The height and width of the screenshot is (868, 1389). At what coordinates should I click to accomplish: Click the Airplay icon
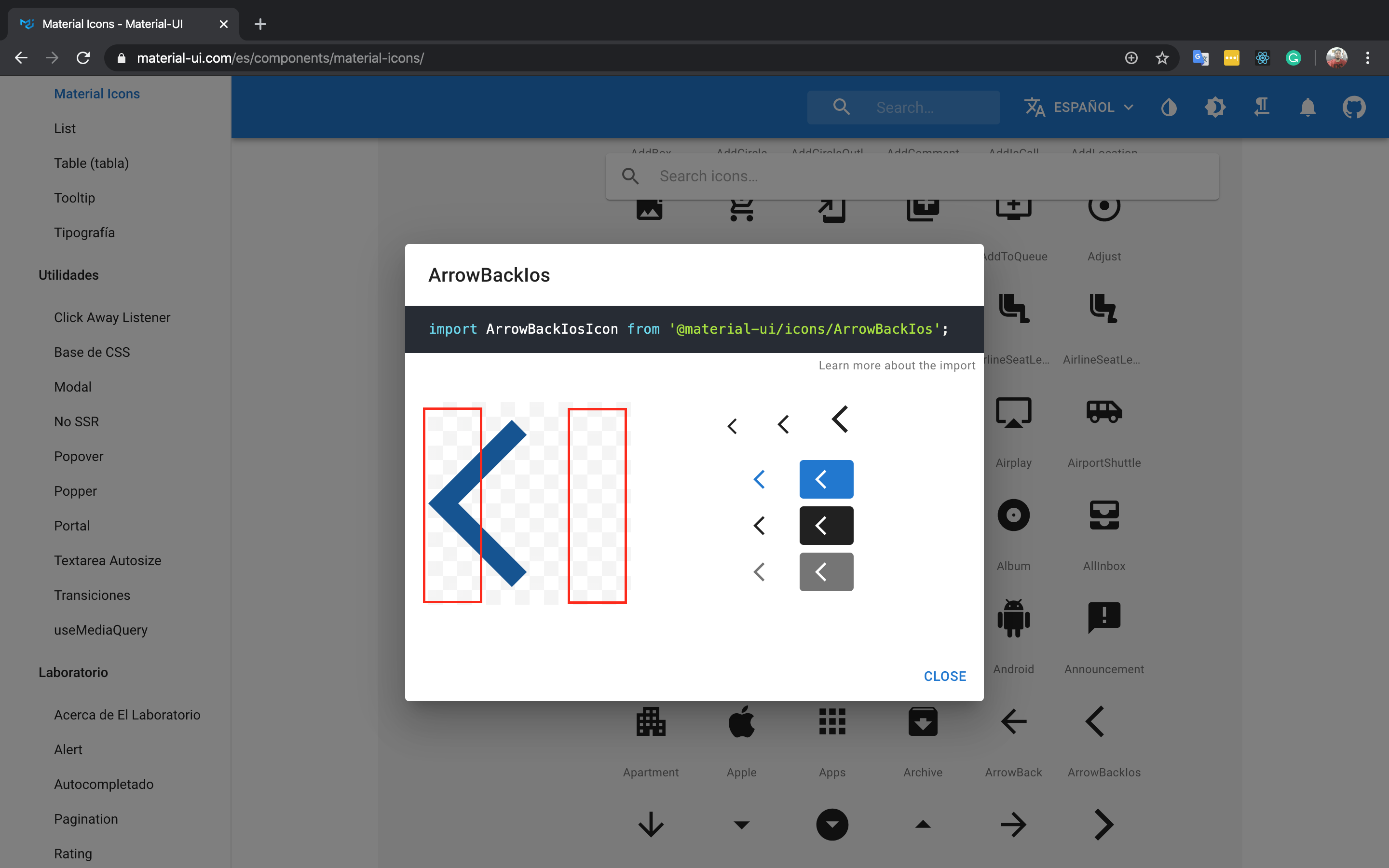point(1013,412)
